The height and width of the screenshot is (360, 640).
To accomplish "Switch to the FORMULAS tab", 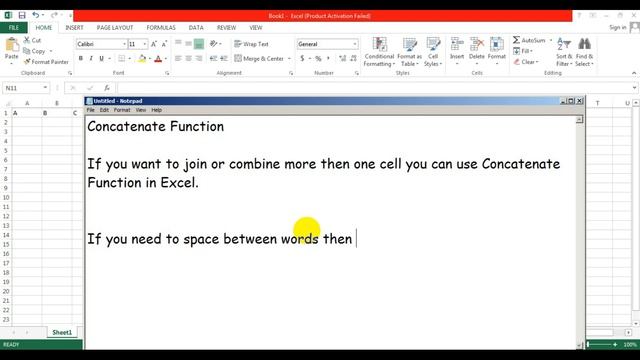I will 161,27.
